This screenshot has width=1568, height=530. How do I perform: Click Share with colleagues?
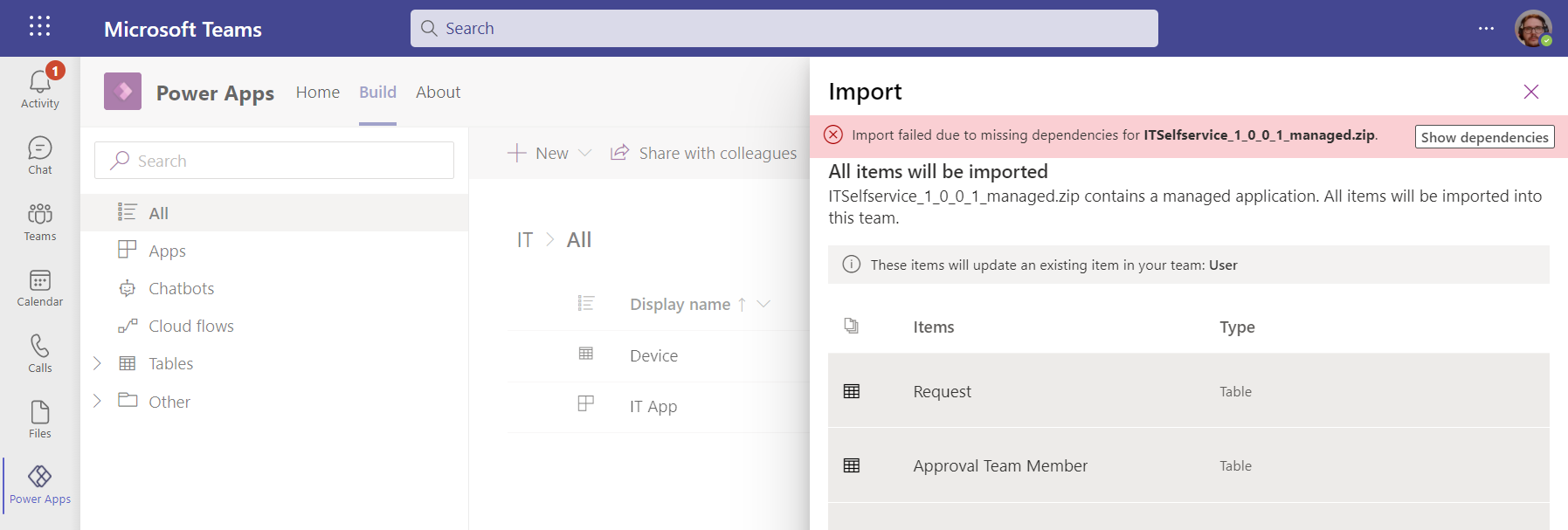click(x=718, y=153)
